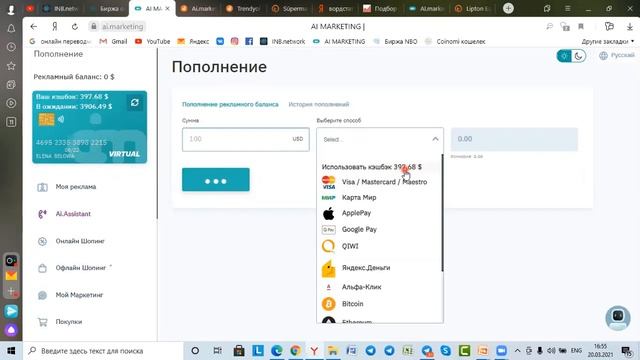Image resolution: width=640 pixels, height=360 pixels.
Task: Open browser sidebar notifications bell
Action: coord(11,28)
